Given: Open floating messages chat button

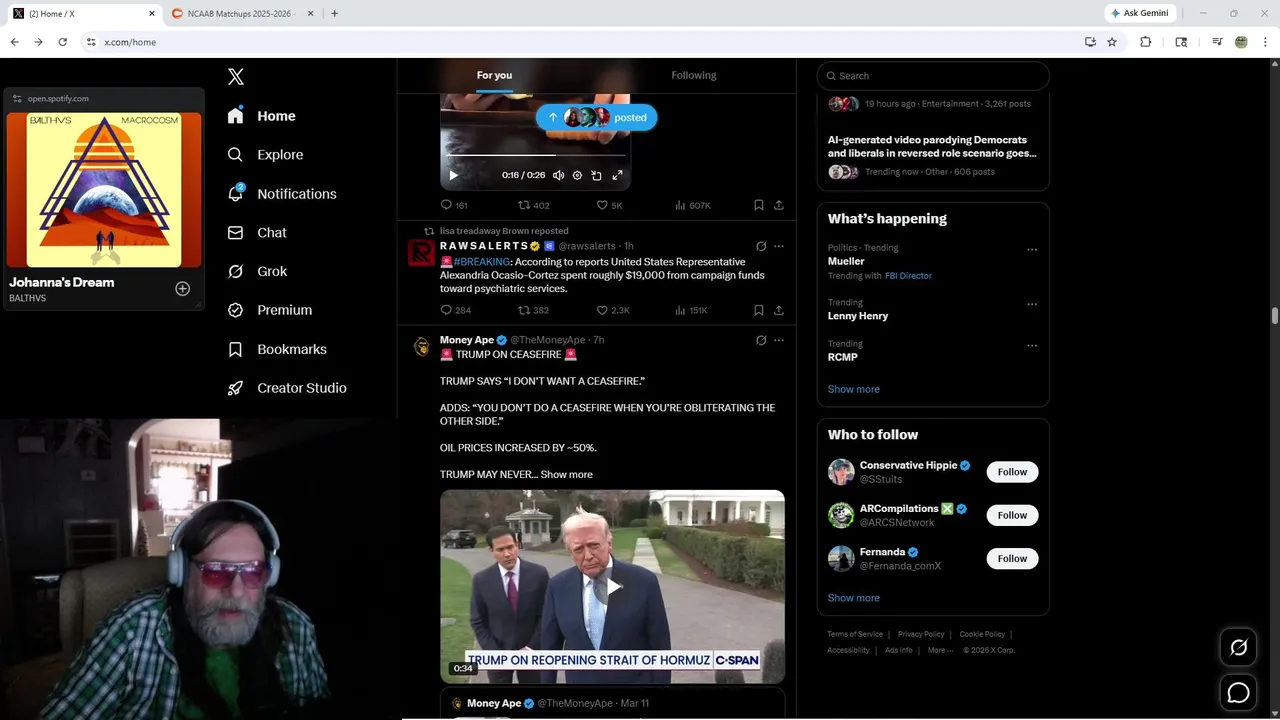Looking at the screenshot, I should point(1238,692).
